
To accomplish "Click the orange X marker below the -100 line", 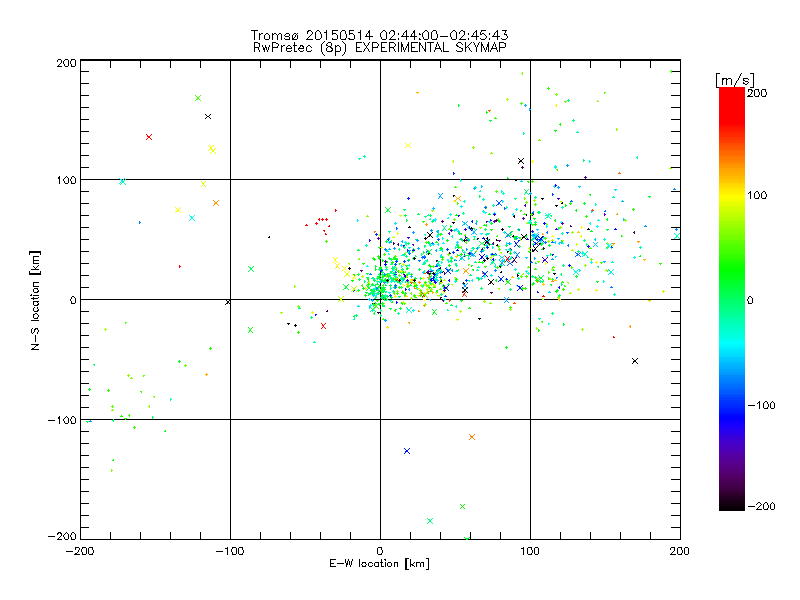I will [x=472, y=437].
